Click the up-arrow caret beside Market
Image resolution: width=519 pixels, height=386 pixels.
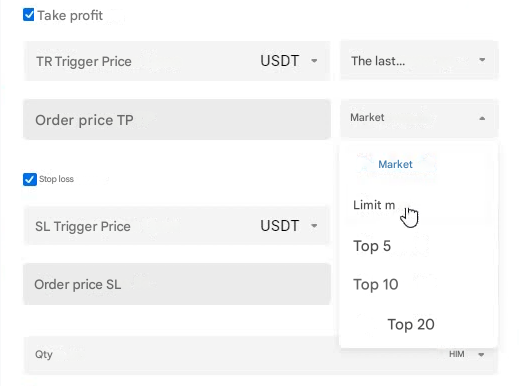click(482, 118)
